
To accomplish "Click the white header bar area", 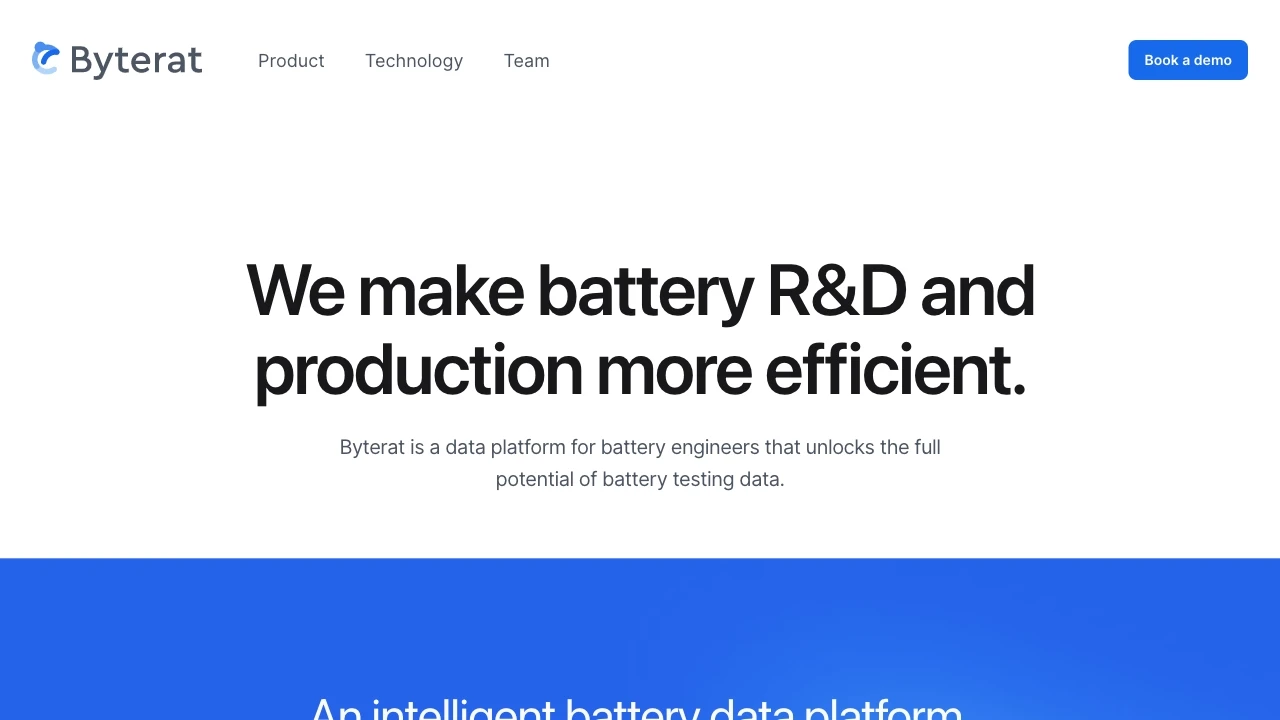I will click(x=800, y=60).
